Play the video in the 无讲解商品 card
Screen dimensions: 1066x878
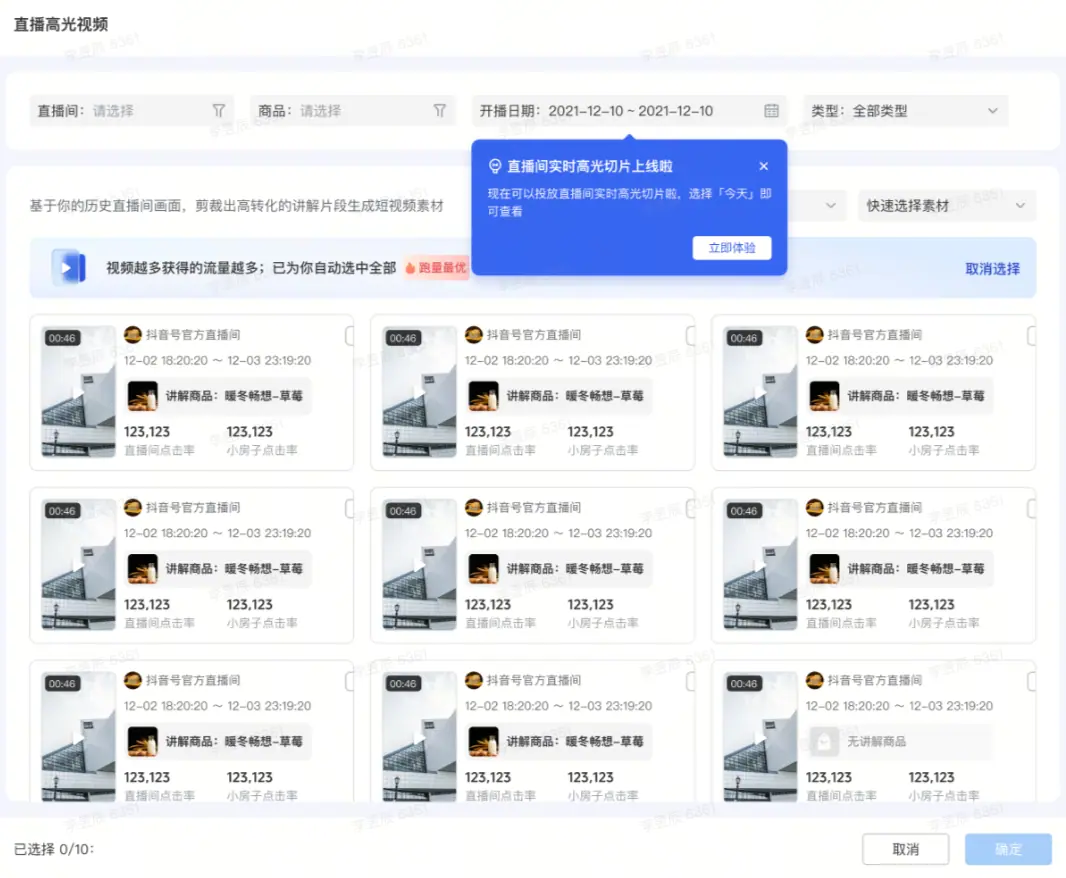[x=760, y=737]
